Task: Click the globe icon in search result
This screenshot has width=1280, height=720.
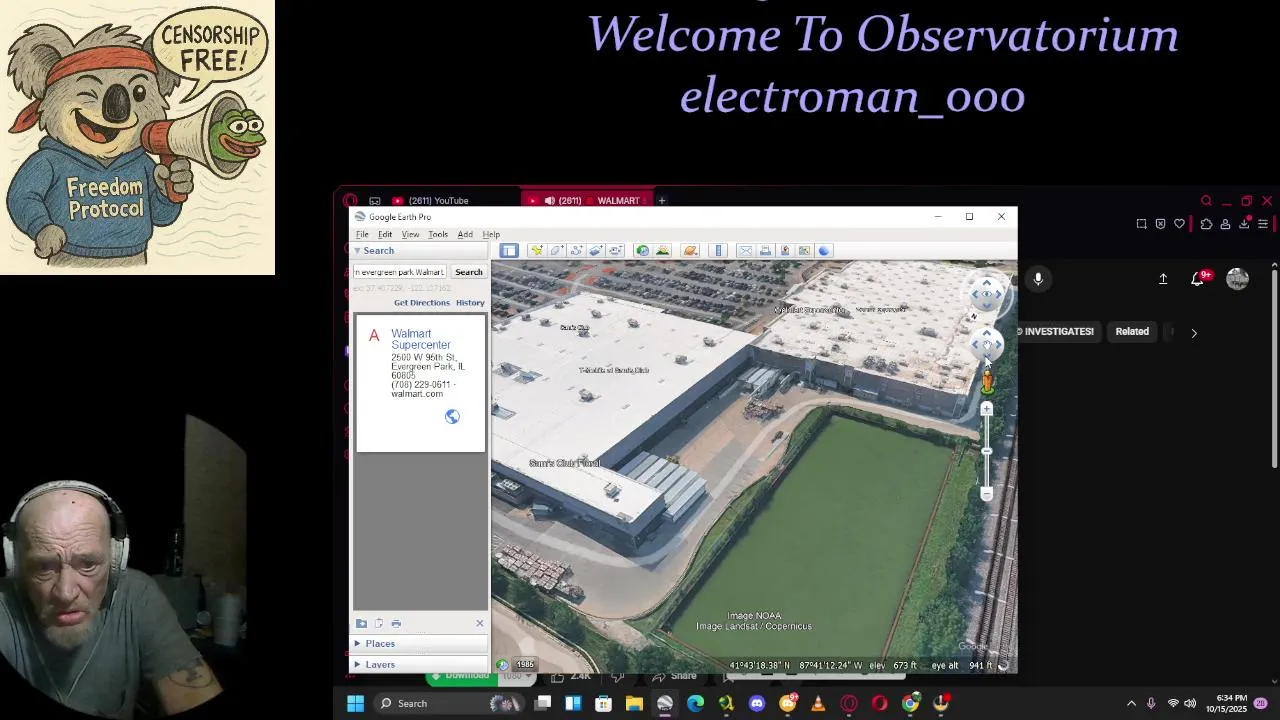Action: [x=452, y=417]
